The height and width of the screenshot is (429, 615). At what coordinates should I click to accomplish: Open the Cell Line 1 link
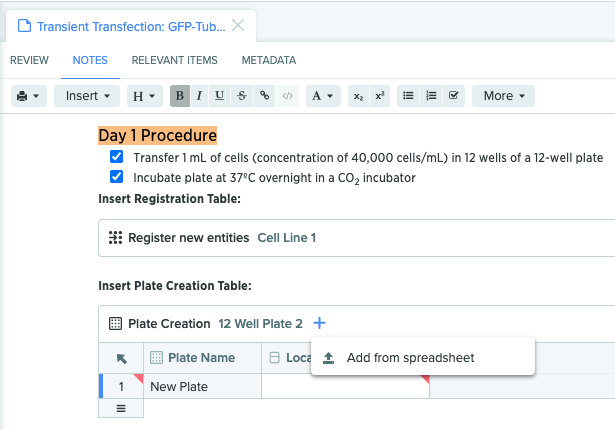(x=286, y=238)
